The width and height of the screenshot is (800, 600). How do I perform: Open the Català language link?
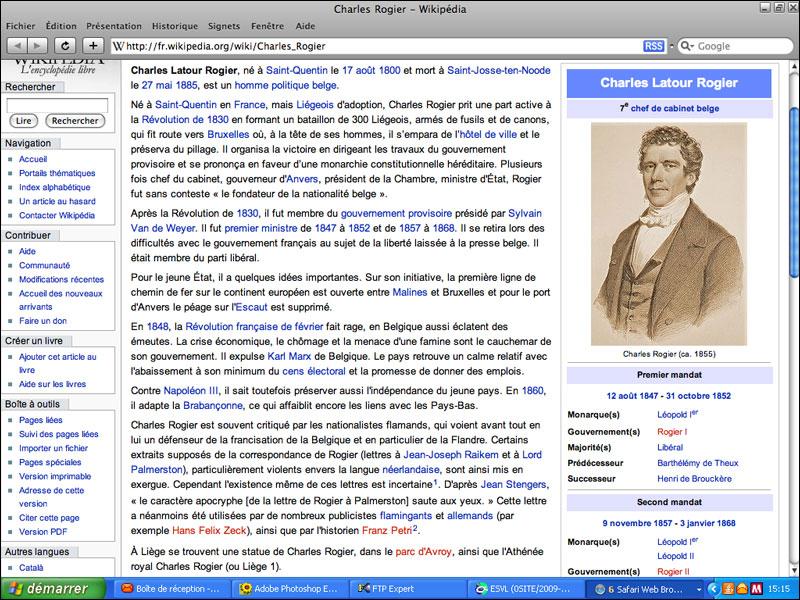point(31,568)
